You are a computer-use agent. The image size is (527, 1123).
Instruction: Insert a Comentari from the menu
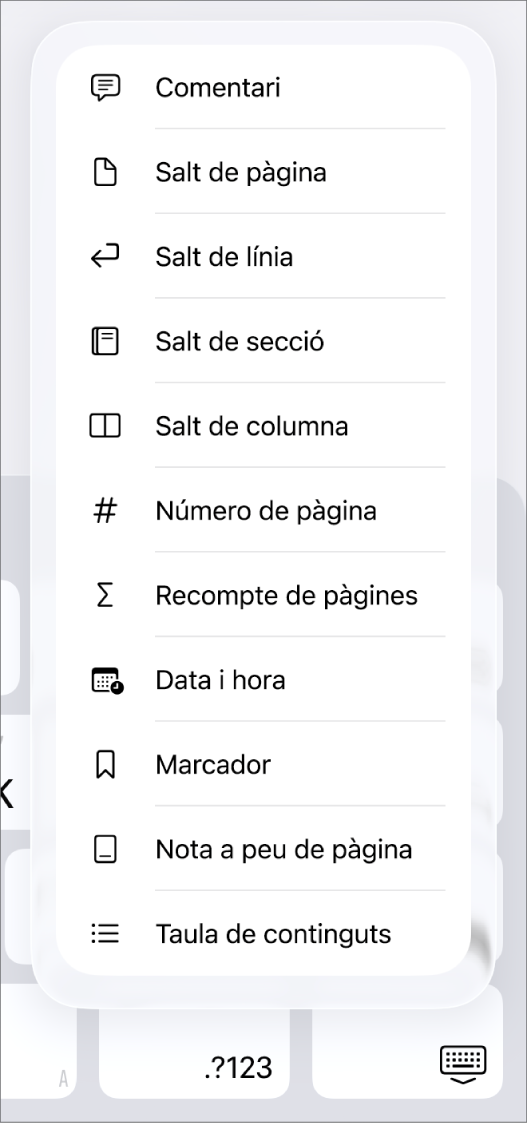[264, 87]
